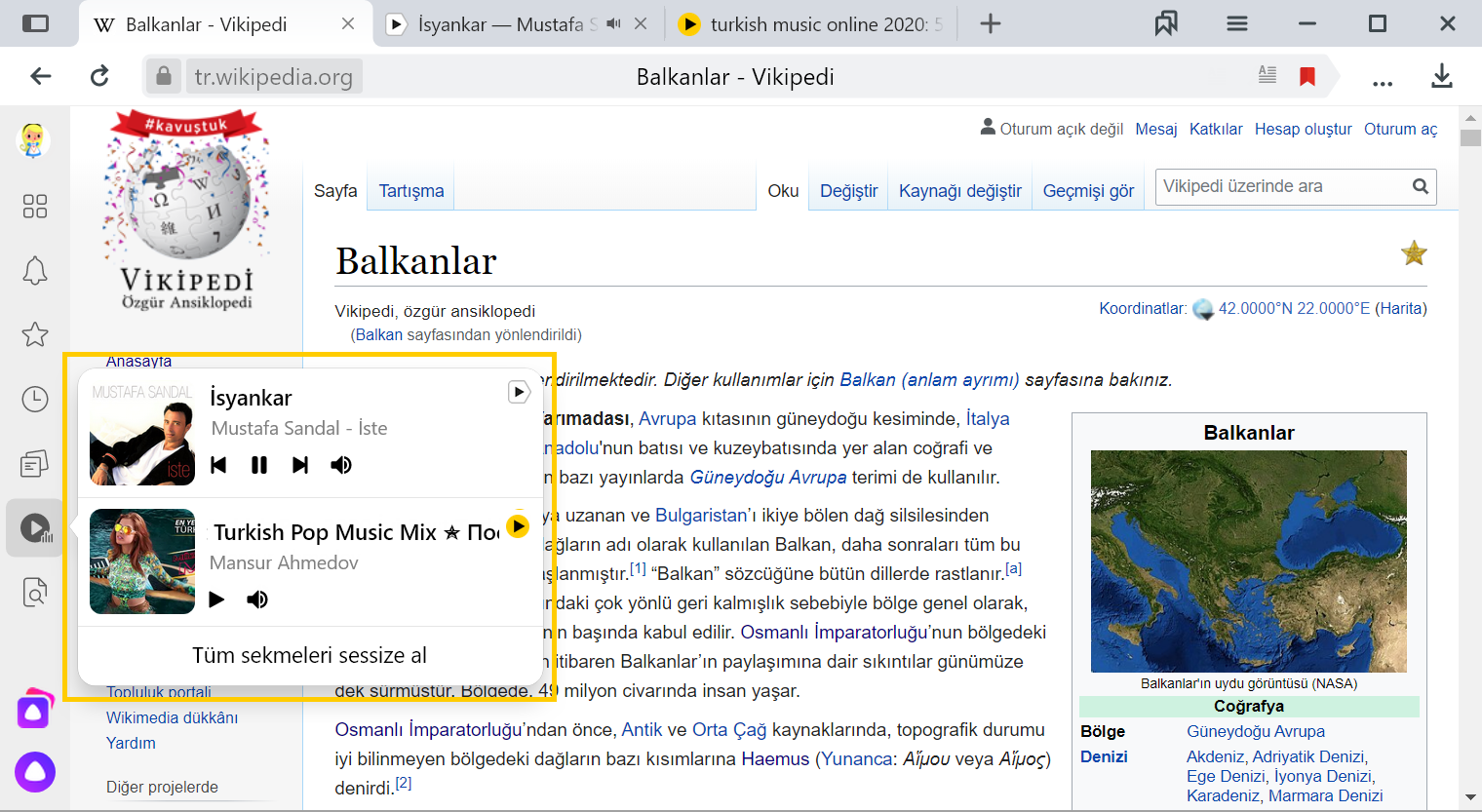1482x812 pixels.
Task: Open the Katkılar link
Action: coord(1216,129)
